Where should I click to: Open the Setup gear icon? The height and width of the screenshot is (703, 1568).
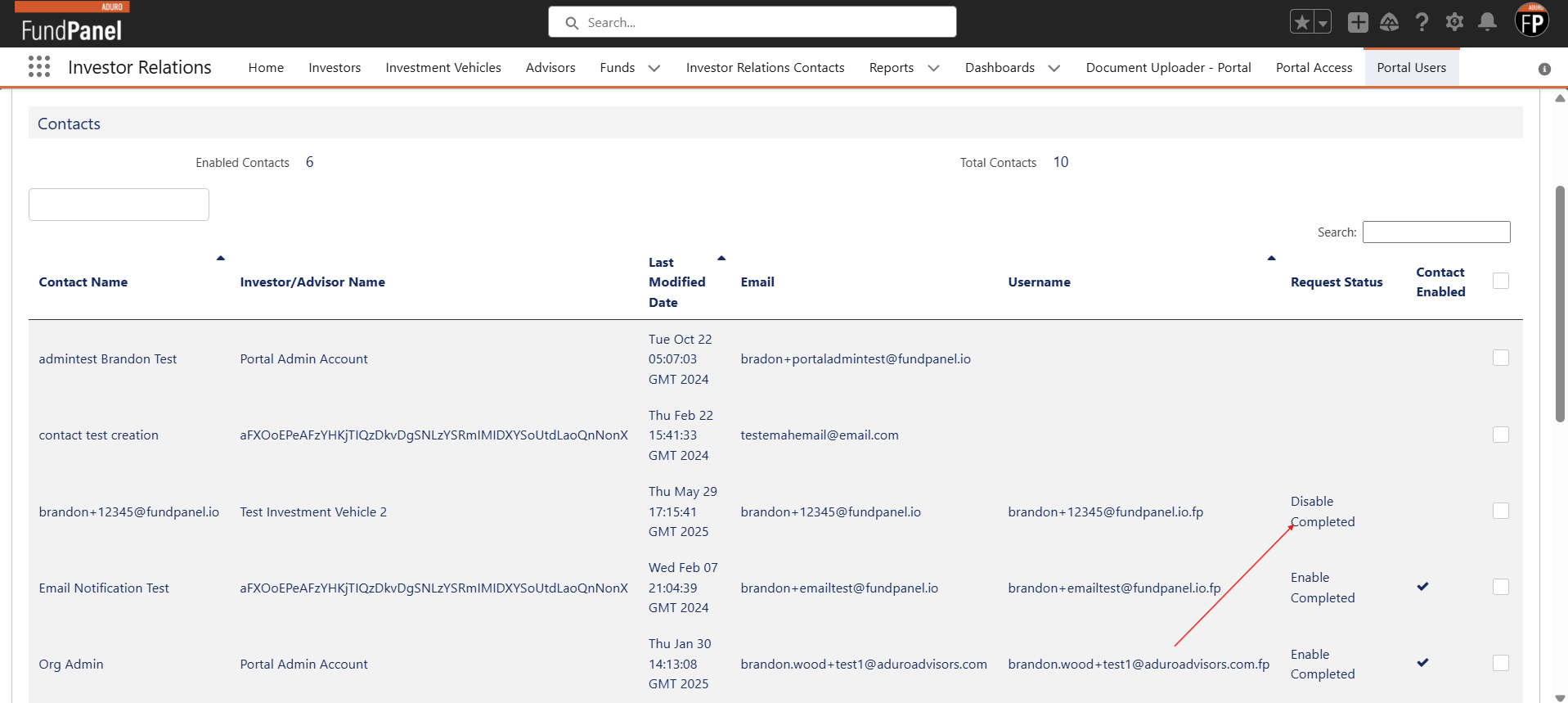tap(1454, 22)
